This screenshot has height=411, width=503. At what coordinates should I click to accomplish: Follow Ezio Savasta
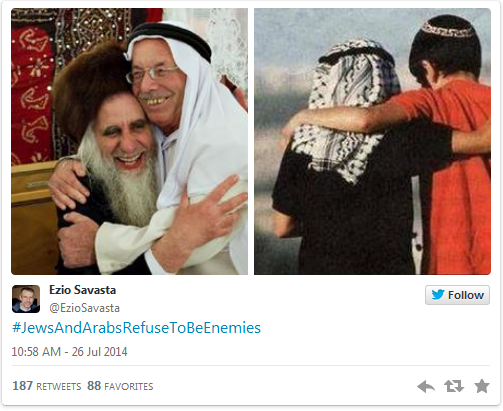[x=457, y=295]
